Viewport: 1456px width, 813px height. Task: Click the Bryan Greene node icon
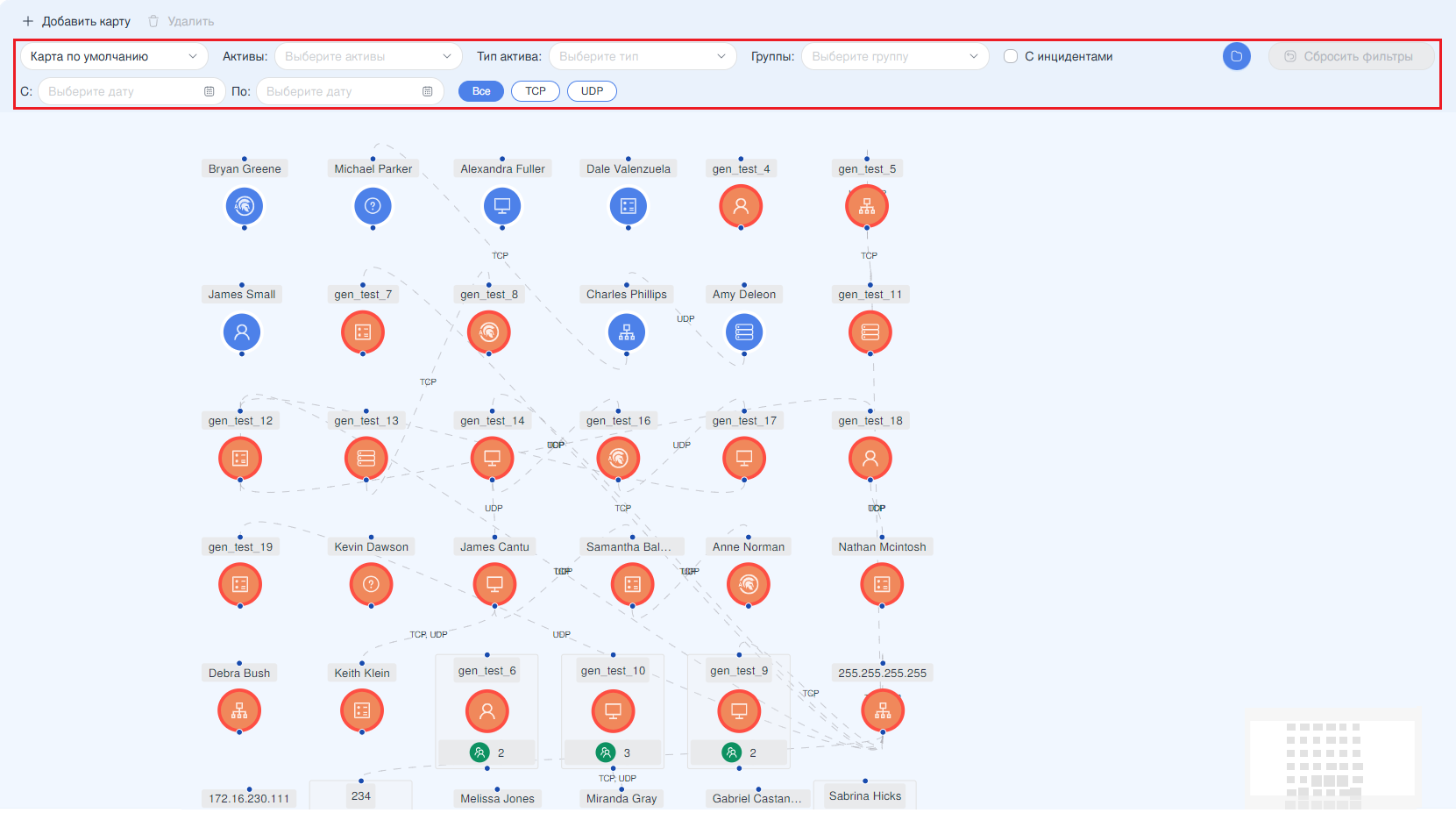(x=244, y=206)
